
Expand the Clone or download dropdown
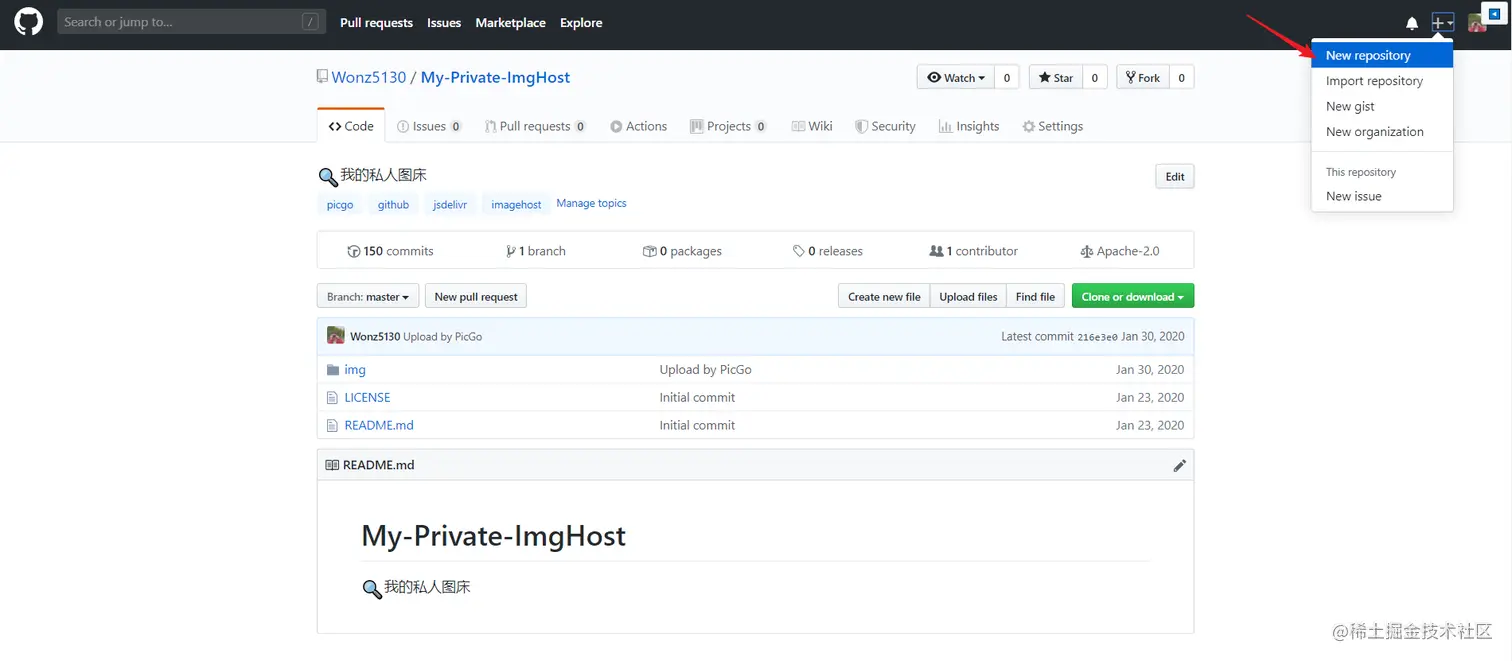click(x=1133, y=297)
